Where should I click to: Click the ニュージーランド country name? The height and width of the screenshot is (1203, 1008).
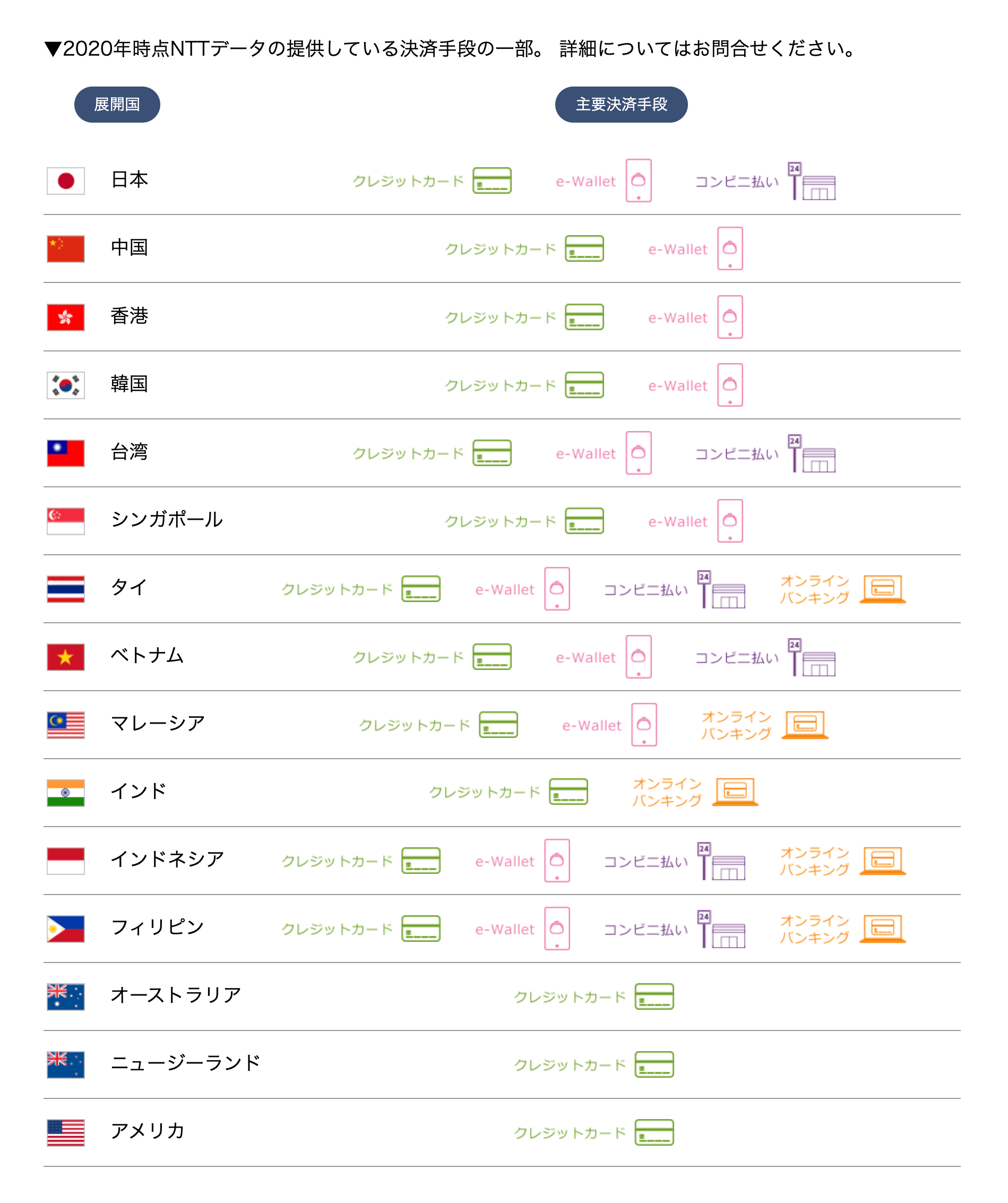(x=186, y=1063)
